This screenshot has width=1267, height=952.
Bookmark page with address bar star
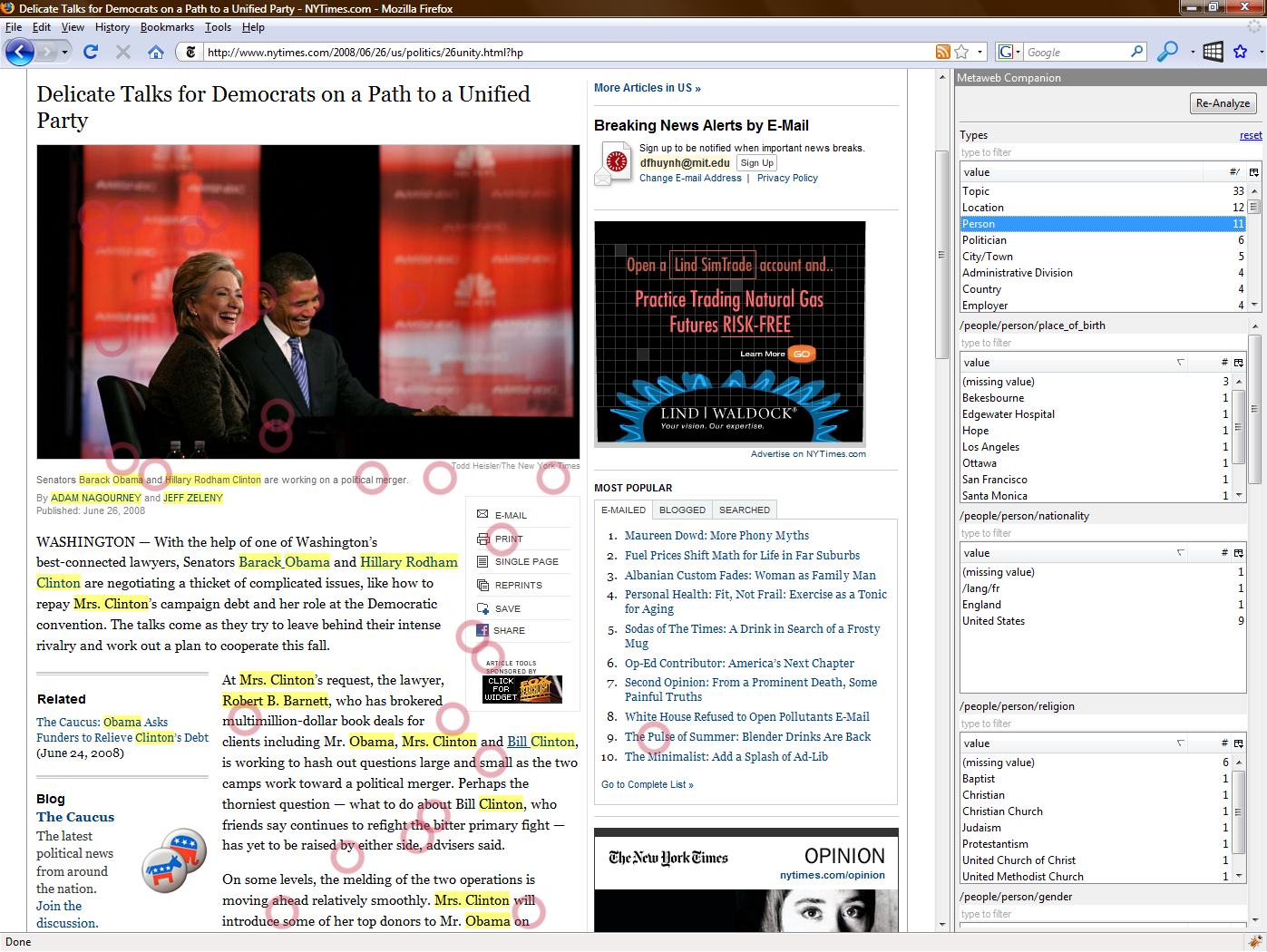point(962,53)
